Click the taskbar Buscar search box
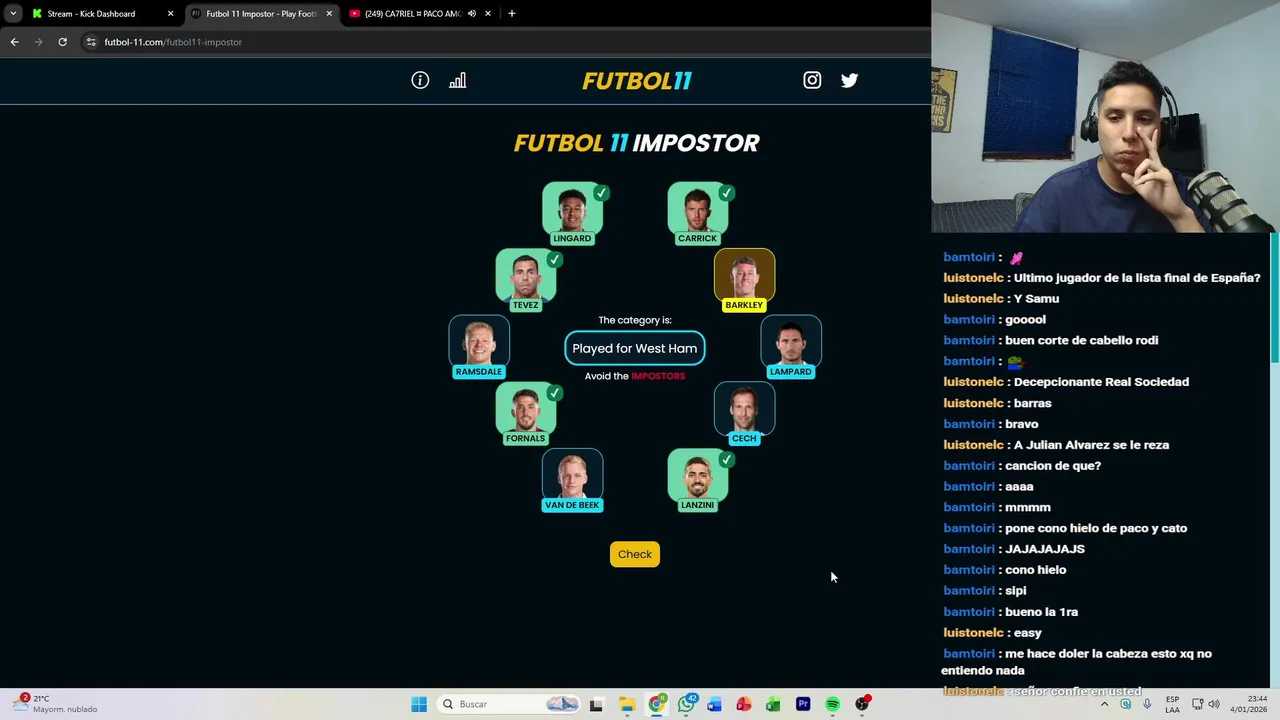 (510, 704)
